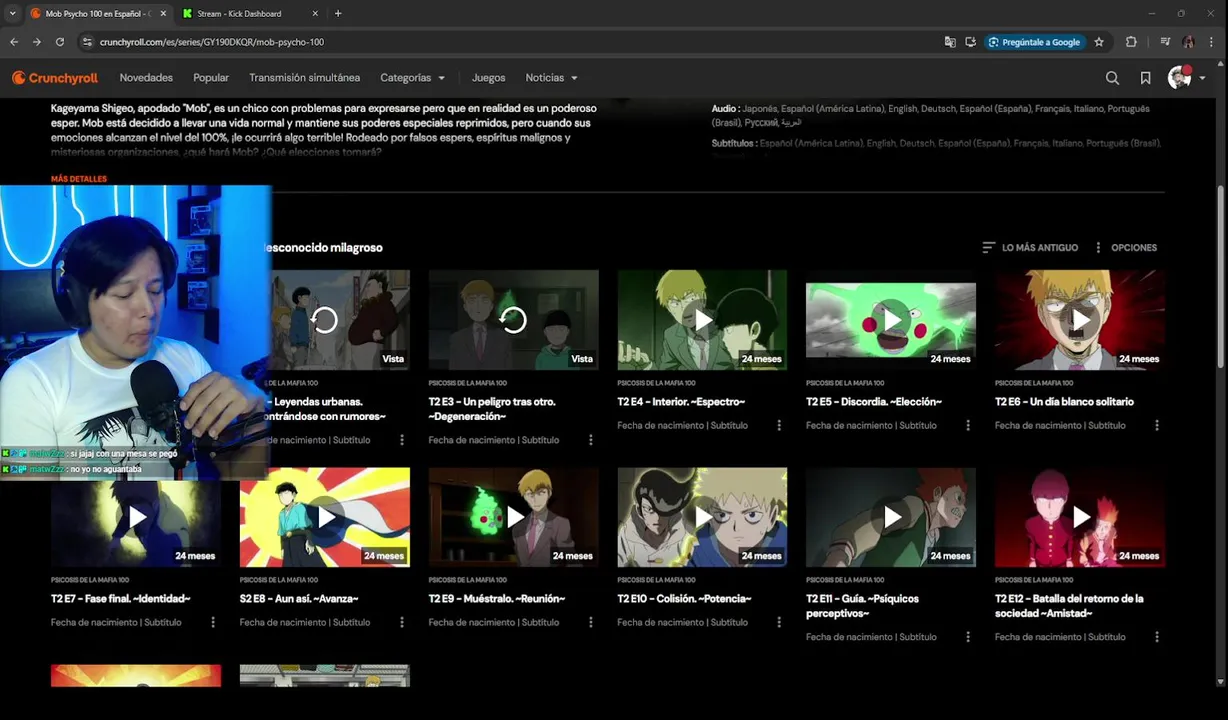Viewport: 1228px width, 720px height.
Task: Open Transmisión simultánea
Action: [304, 78]
